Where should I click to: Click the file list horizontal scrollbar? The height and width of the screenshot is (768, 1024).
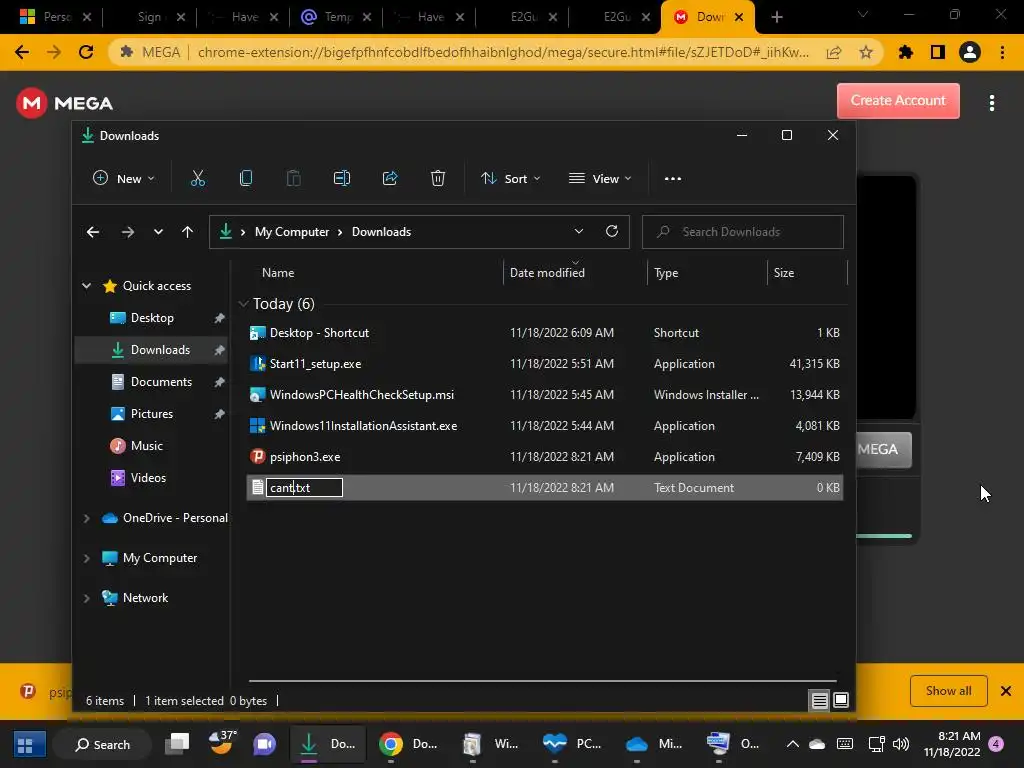click(542, 680)
